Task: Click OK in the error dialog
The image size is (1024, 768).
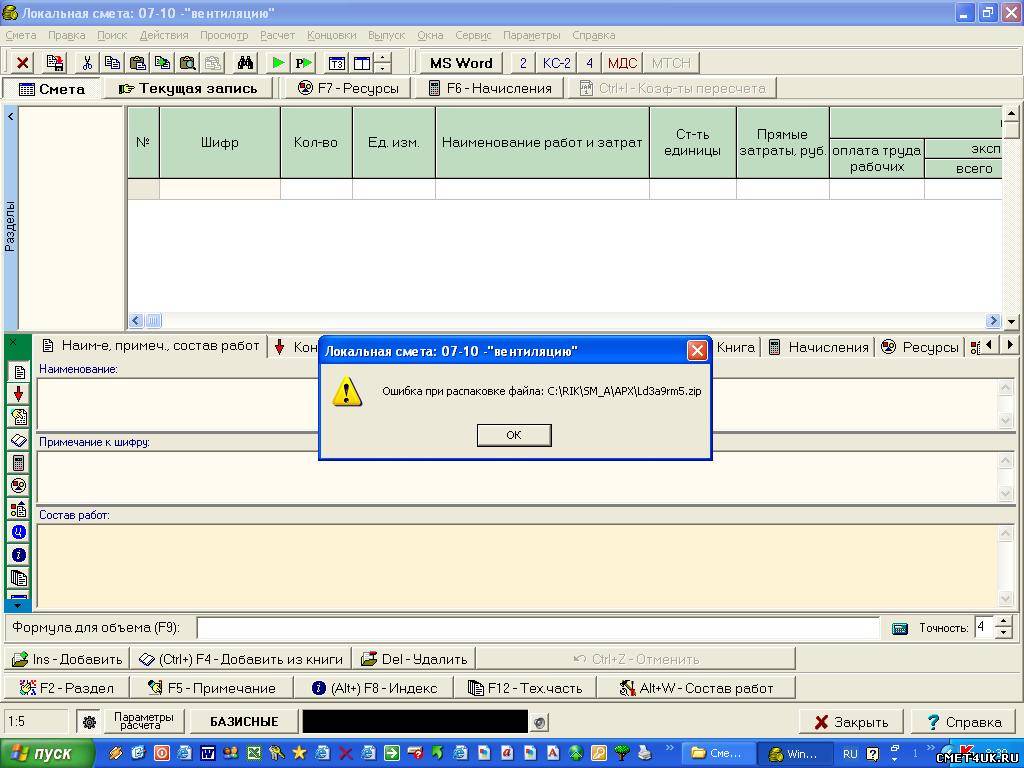Action: (514, 435)
